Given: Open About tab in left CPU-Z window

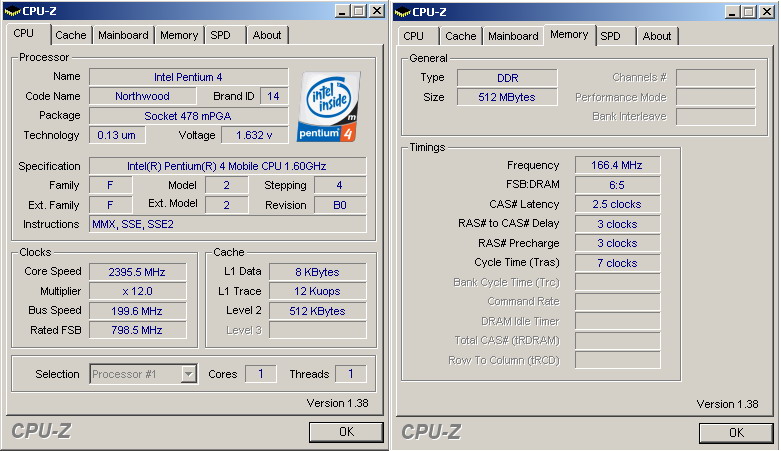Looking at the screenshot, I should 267,35.
